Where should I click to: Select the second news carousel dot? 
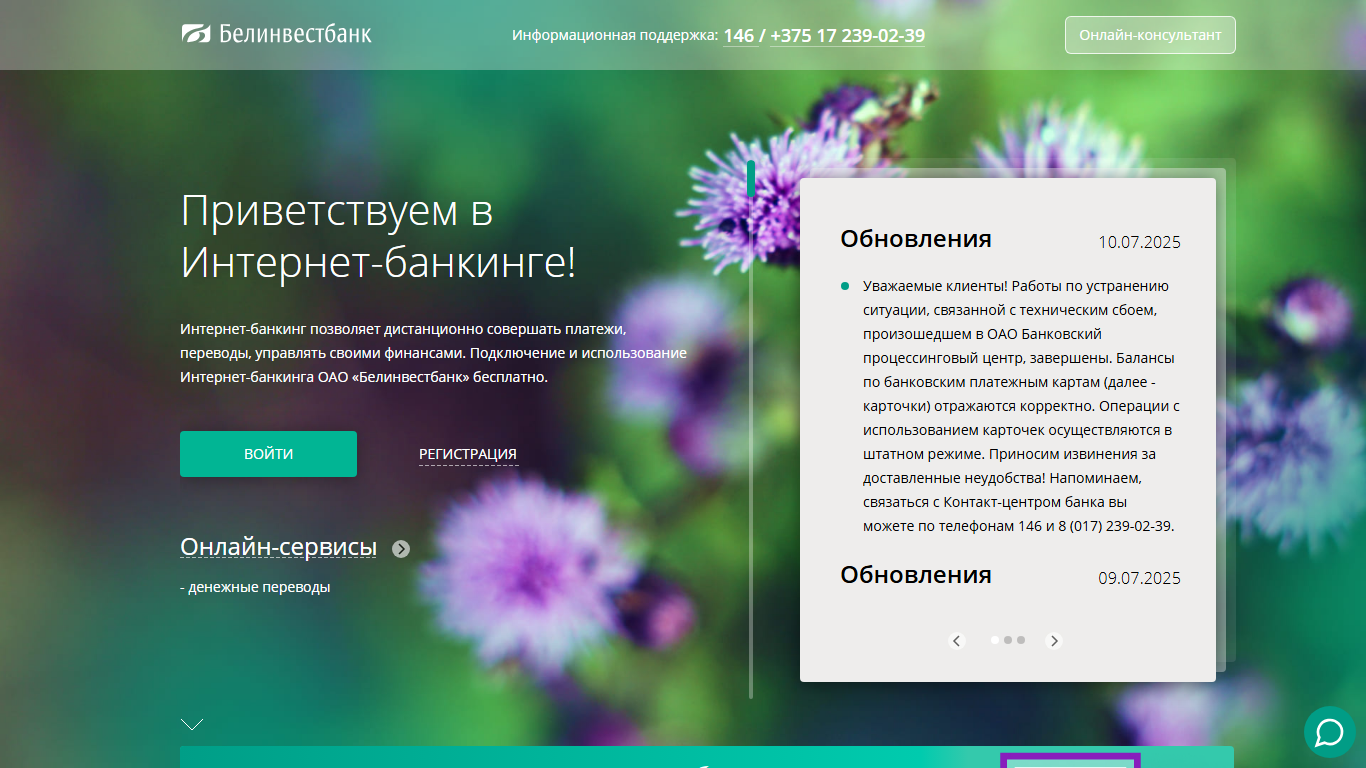1008,639
